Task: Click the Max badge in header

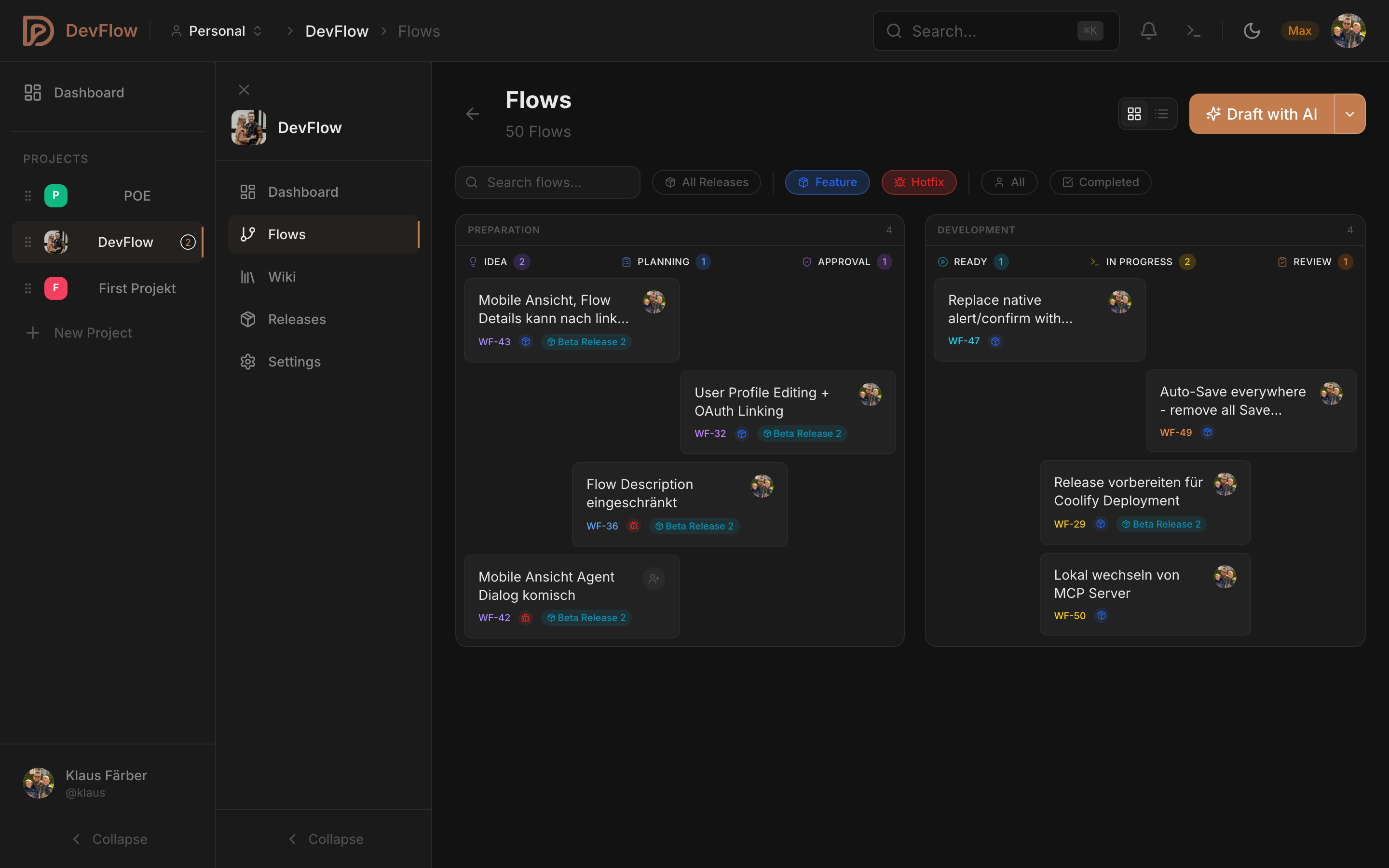Action: click(1299, 31)
